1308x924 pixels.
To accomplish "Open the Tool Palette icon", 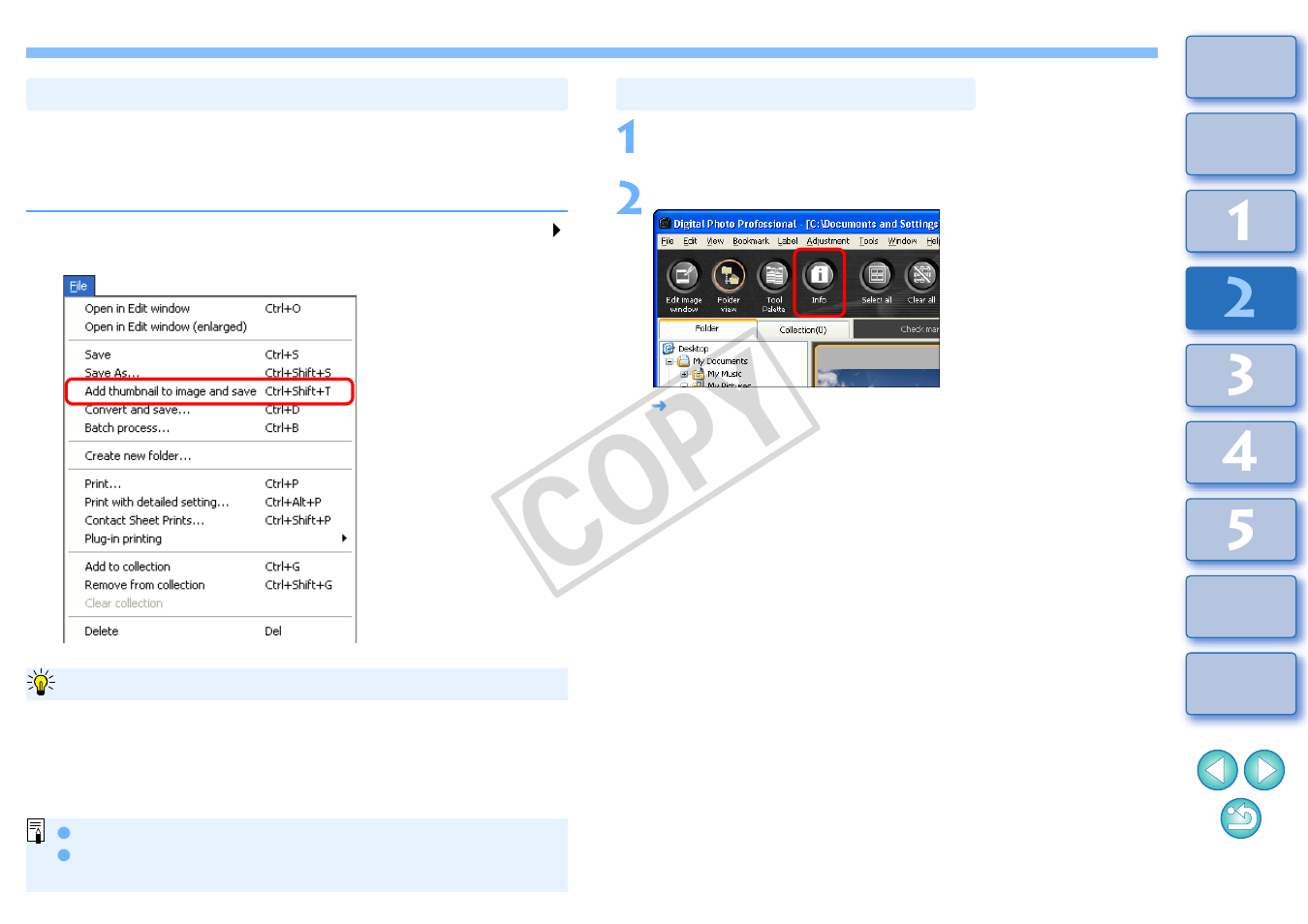I will (773, 277).
